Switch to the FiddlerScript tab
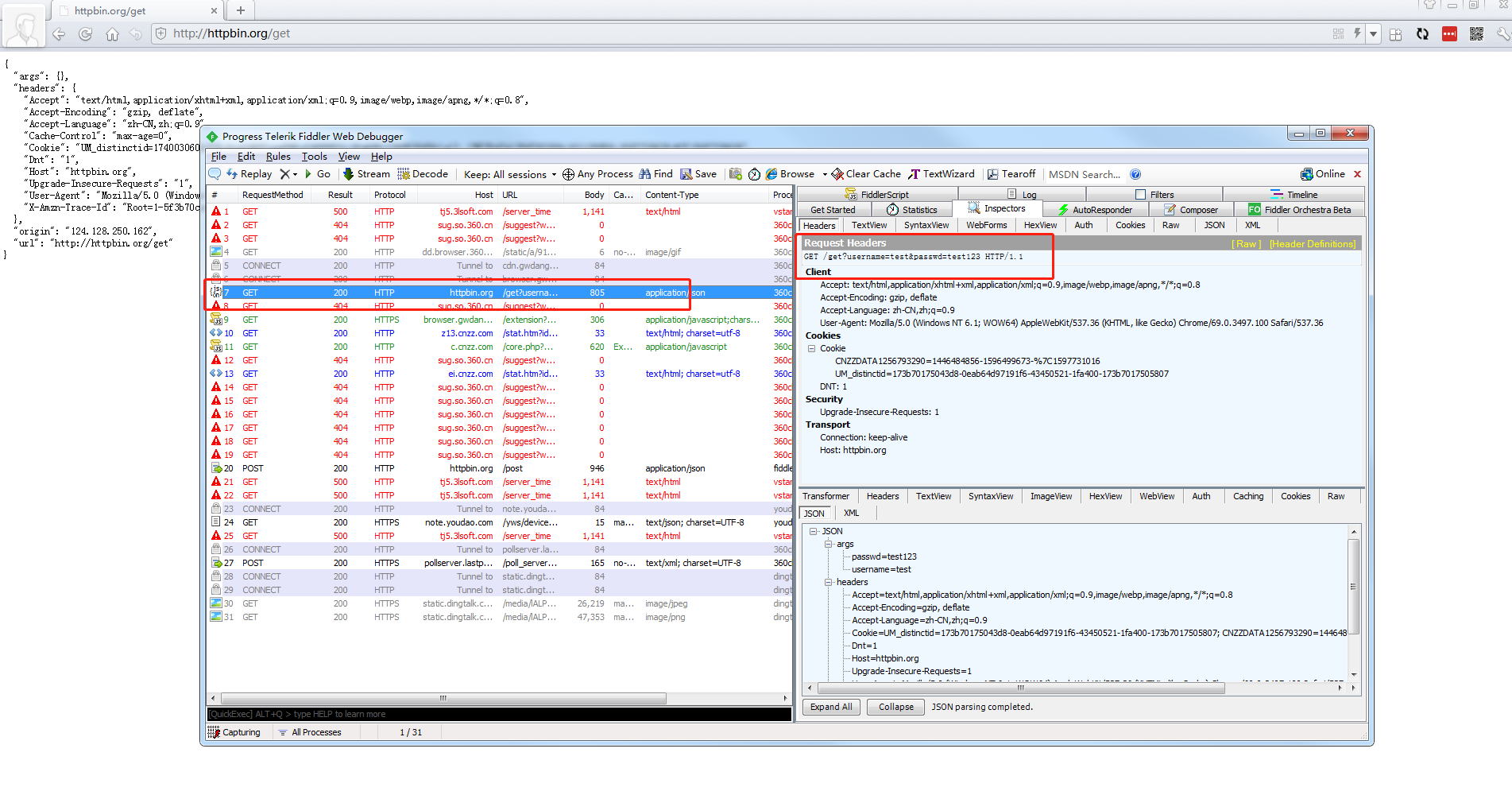 877,194
